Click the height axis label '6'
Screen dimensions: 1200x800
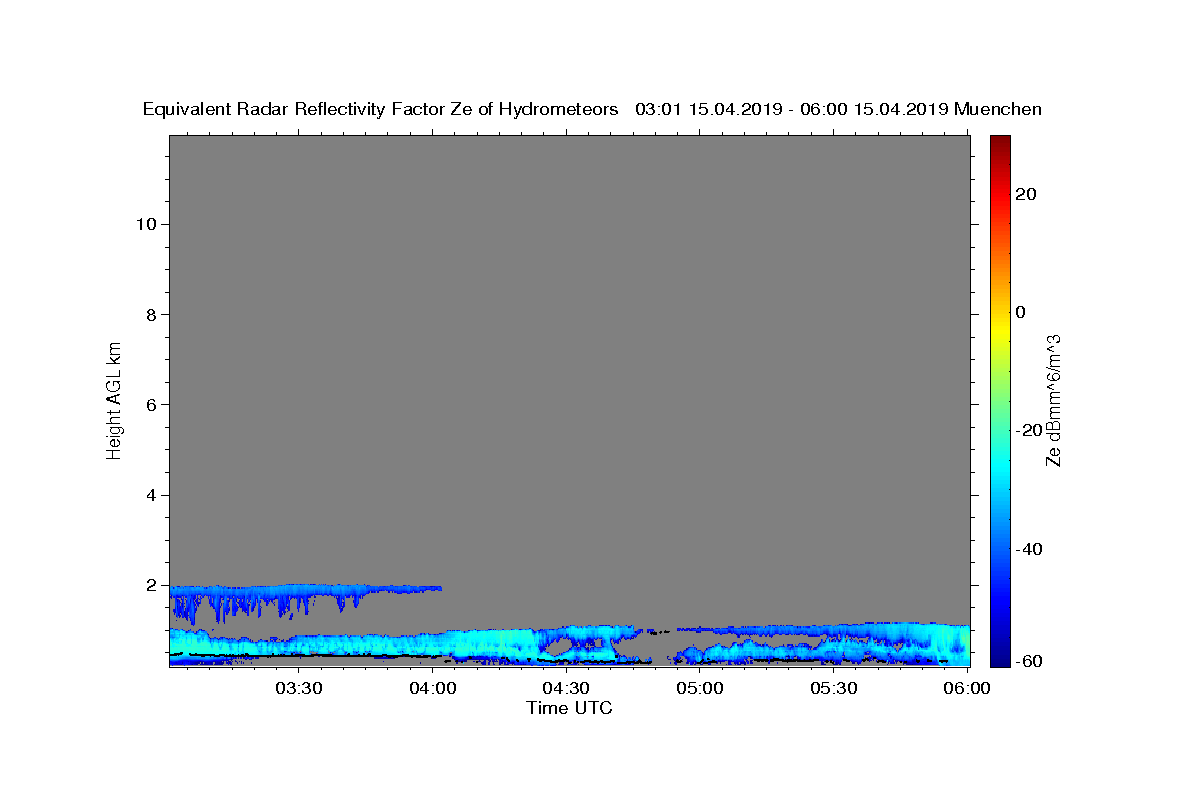click(x=149, y=405)
